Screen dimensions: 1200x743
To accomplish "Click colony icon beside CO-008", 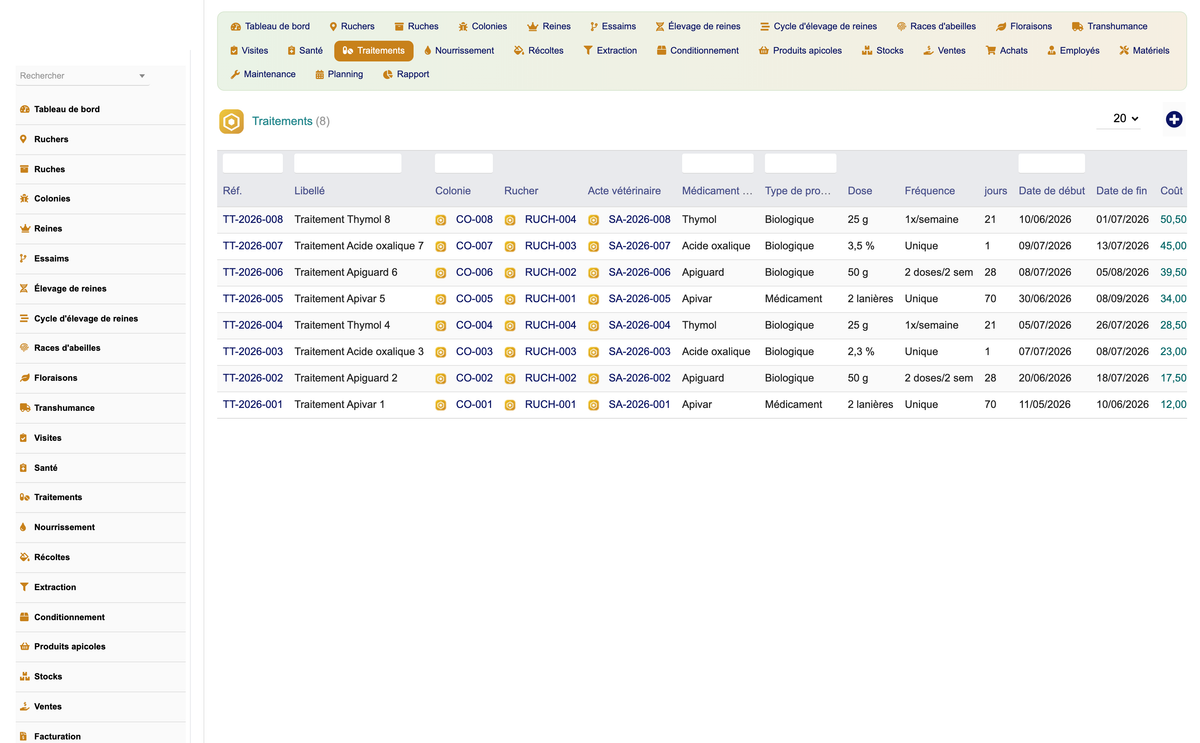I will (441, 220).
